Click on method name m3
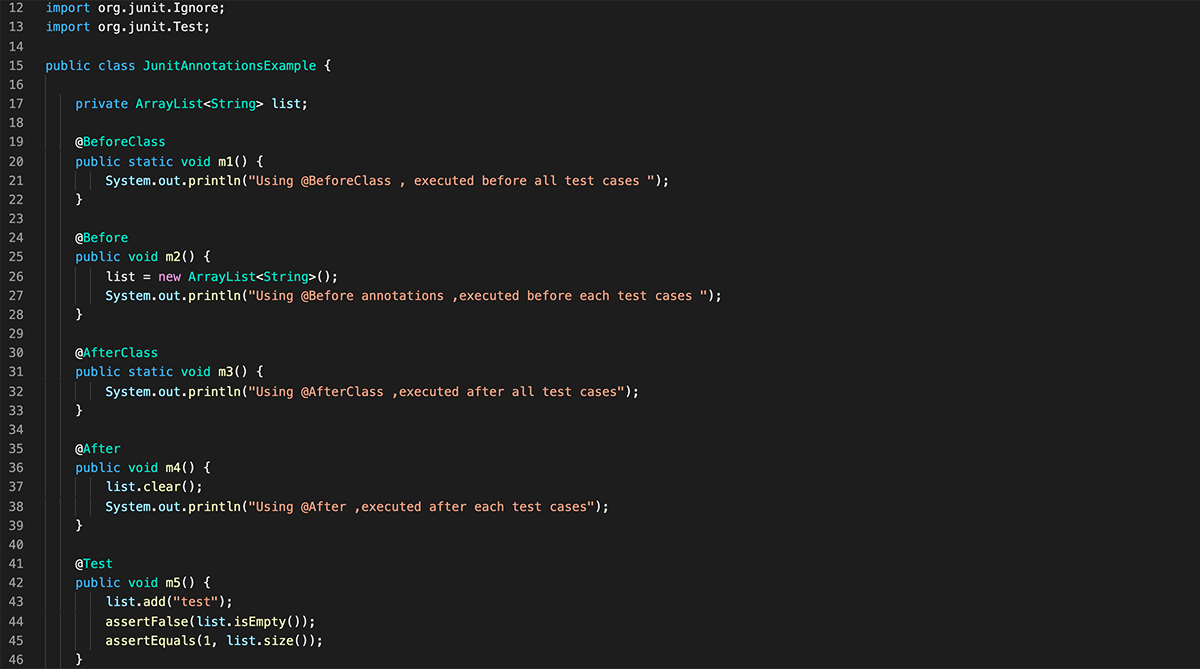 (x=226, y=372)
